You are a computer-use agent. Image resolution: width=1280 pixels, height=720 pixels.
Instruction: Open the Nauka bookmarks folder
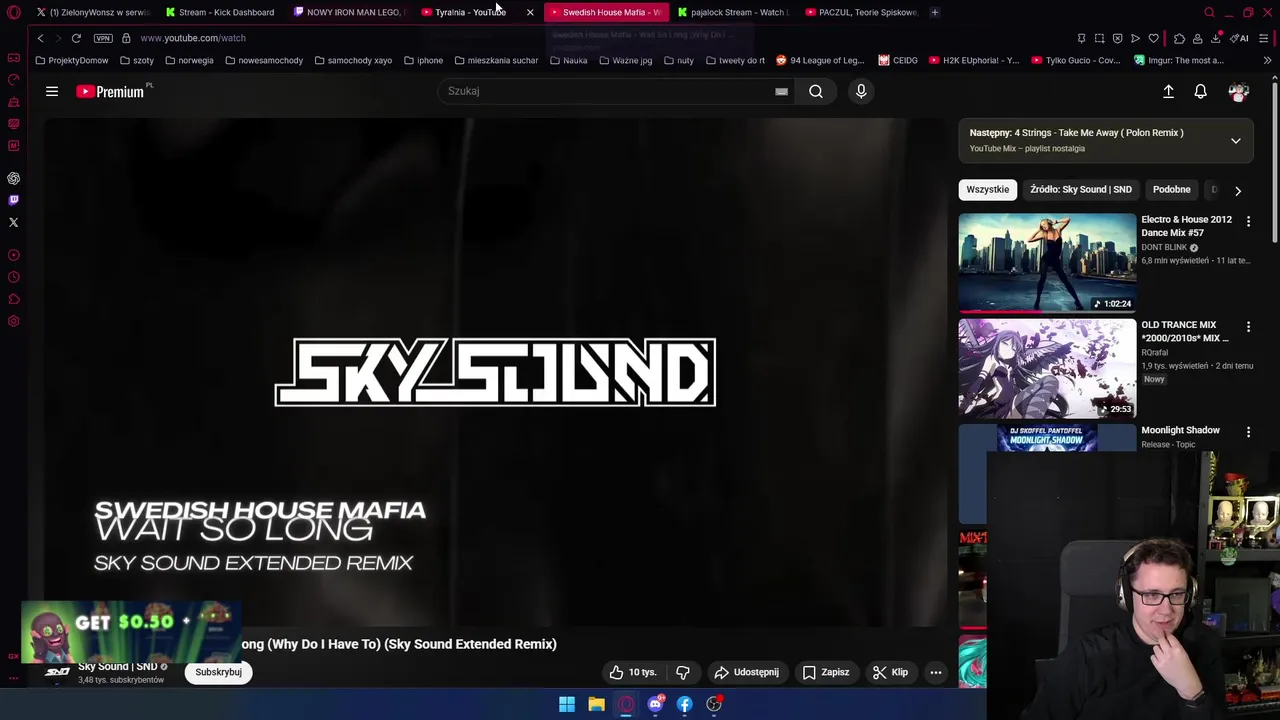[x=569, y=60]
